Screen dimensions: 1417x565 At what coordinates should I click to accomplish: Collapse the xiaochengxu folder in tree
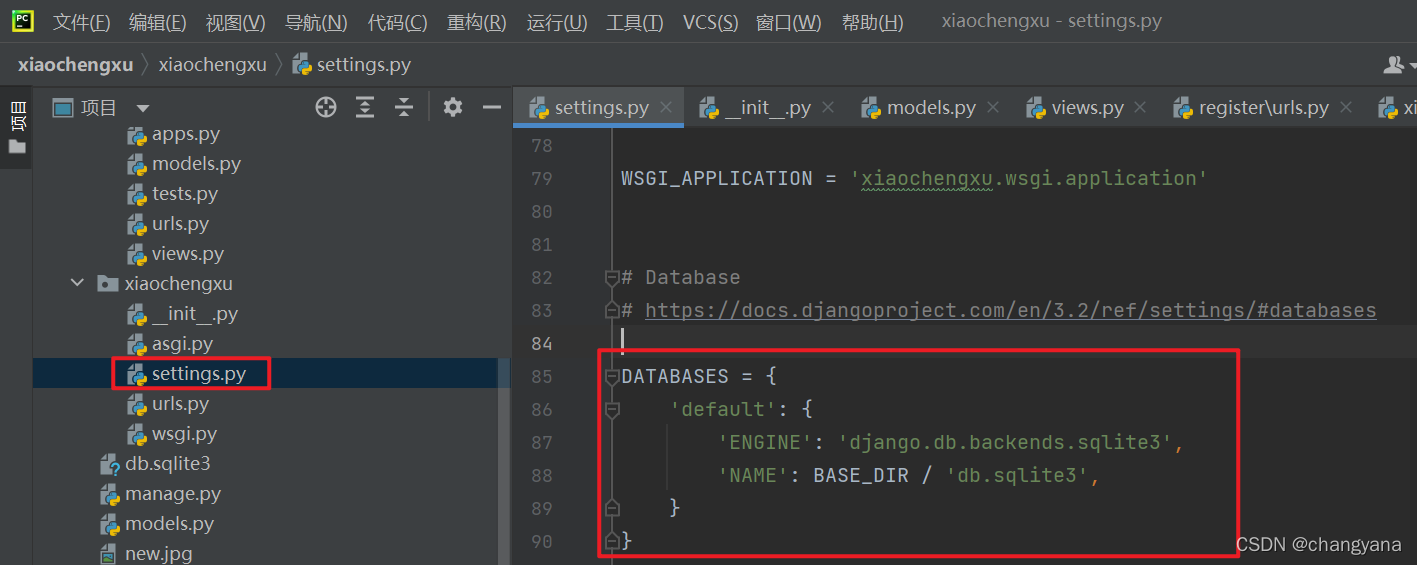pos(77,283)
